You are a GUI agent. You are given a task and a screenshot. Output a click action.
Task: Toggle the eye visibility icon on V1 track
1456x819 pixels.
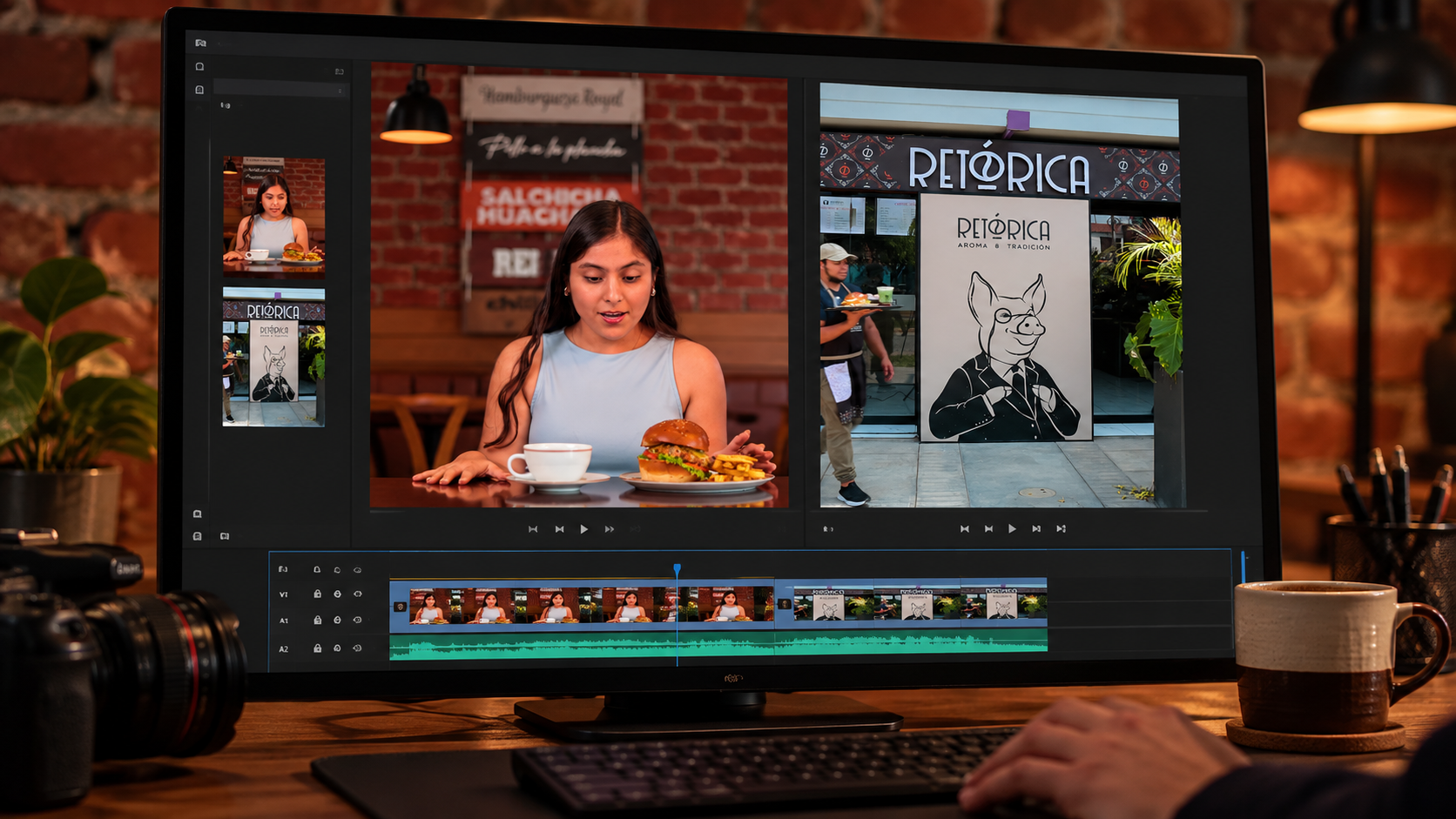(357, 594)
